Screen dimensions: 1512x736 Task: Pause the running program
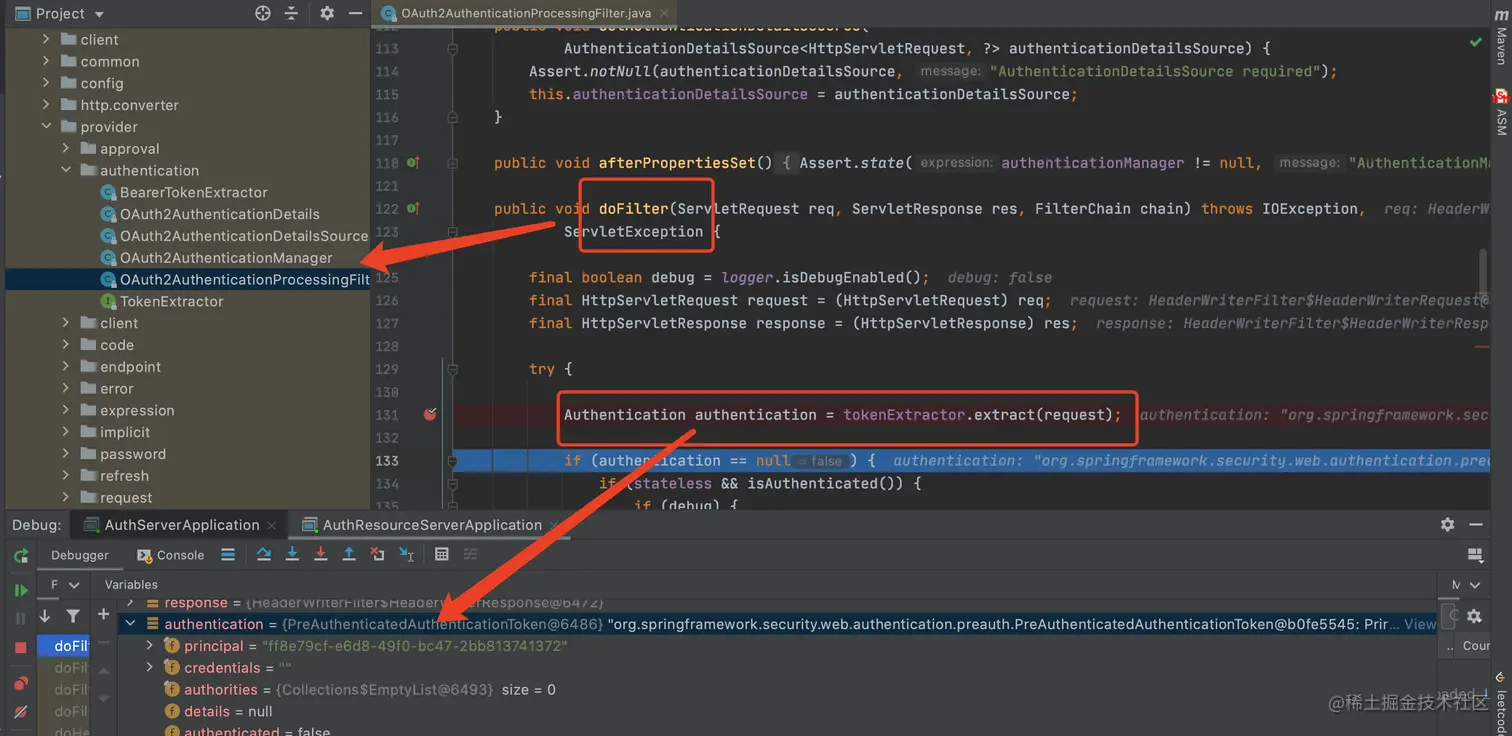[20, 619]
